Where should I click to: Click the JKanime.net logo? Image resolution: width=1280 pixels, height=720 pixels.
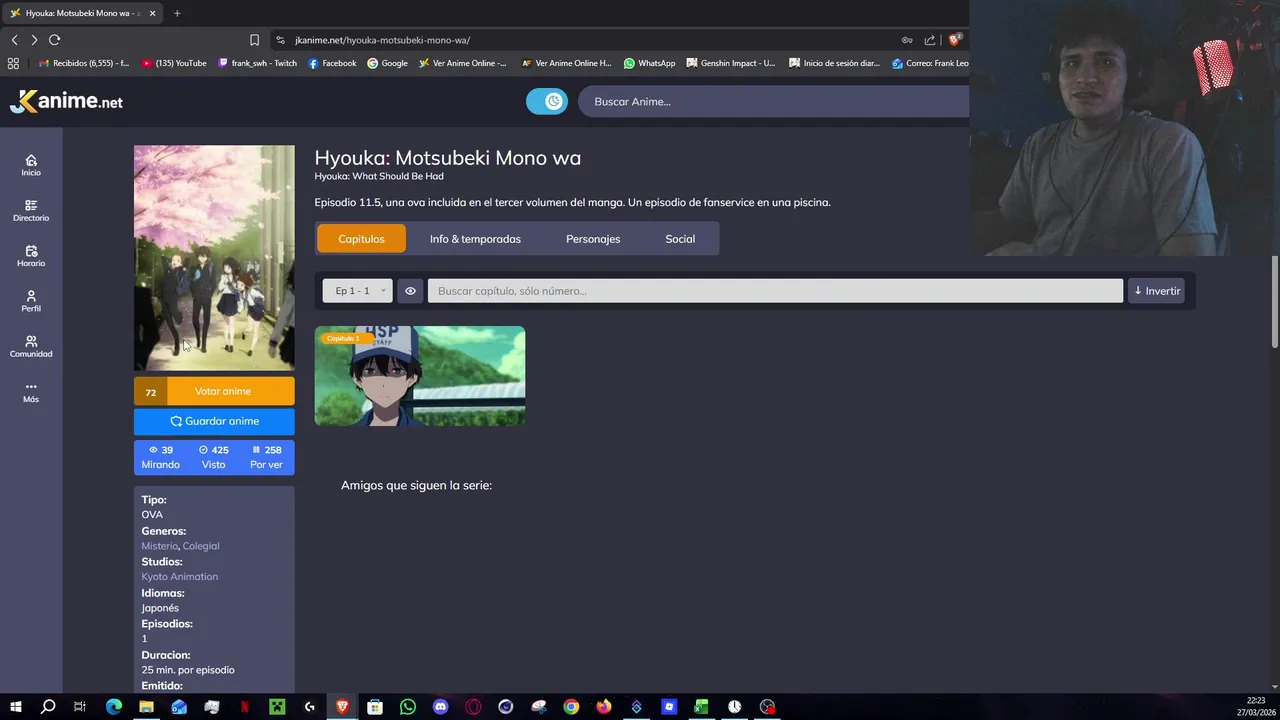tap(66, 101)
